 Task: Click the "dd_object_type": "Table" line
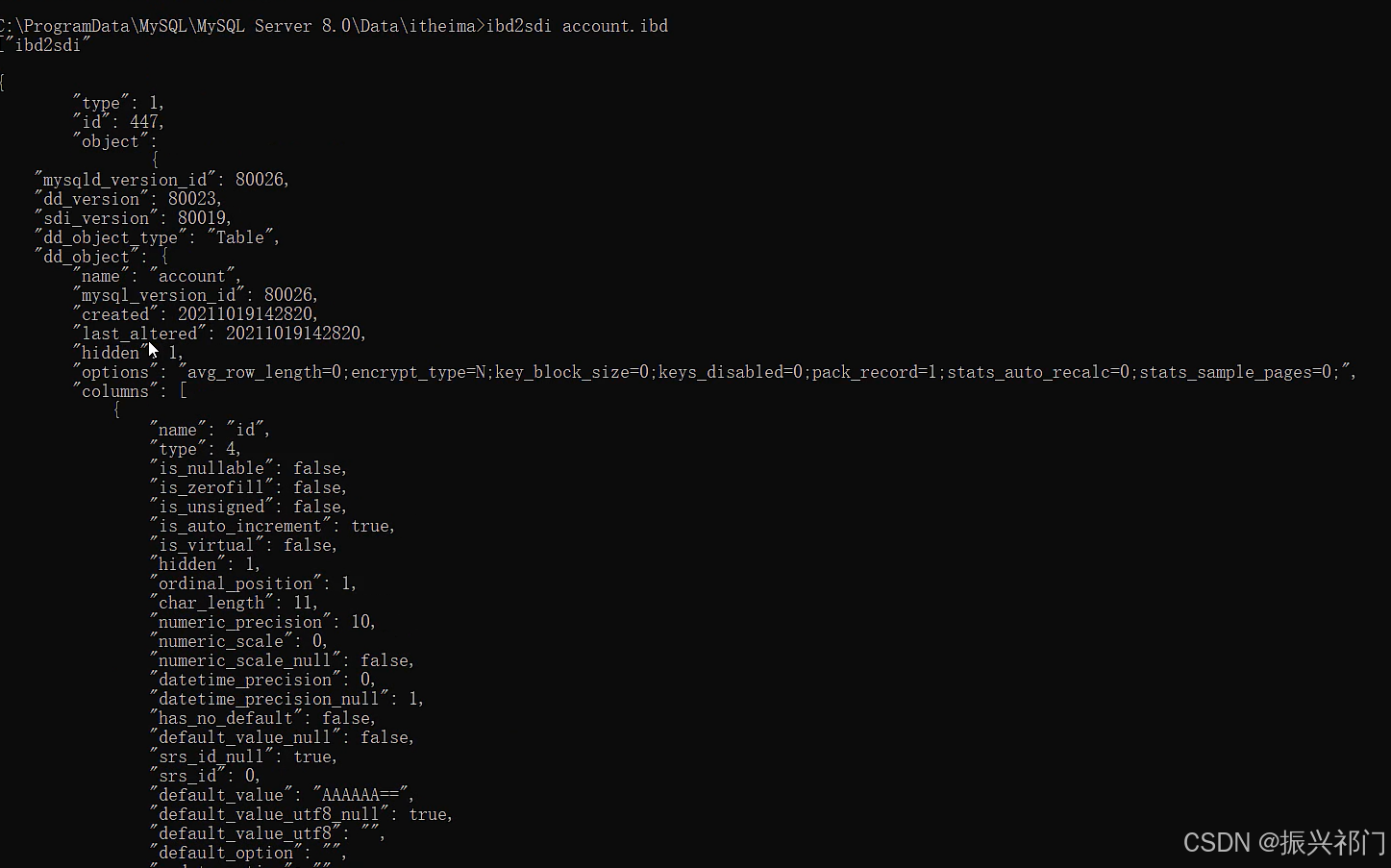(157, 237)
